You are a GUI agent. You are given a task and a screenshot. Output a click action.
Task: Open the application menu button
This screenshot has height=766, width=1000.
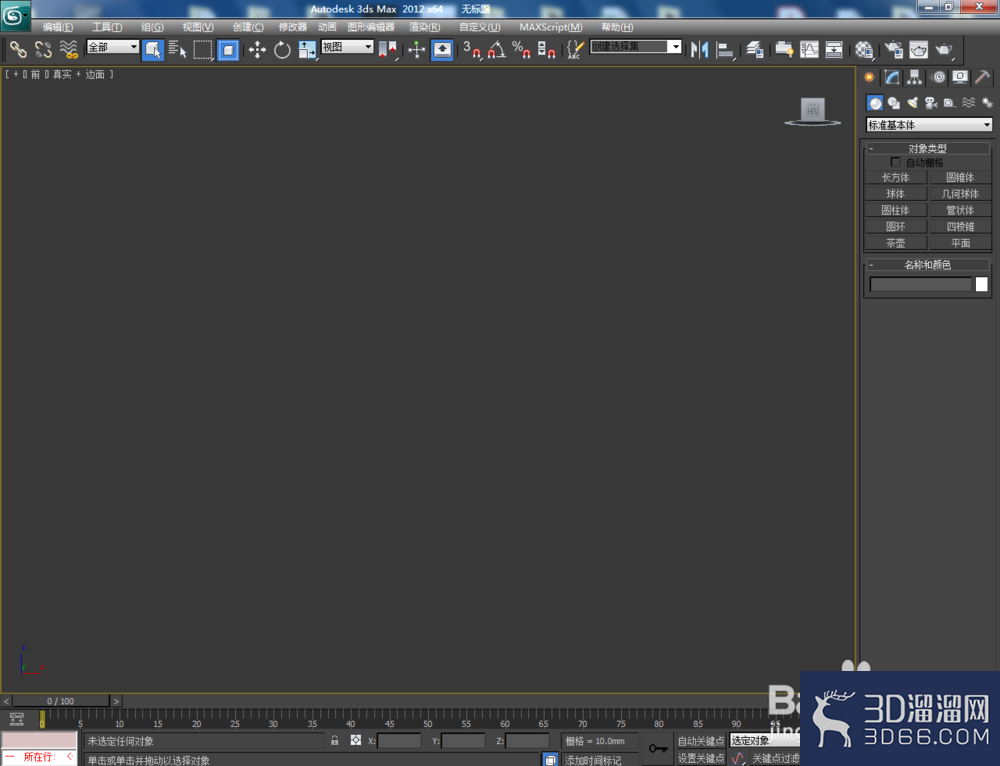point(15,15)
